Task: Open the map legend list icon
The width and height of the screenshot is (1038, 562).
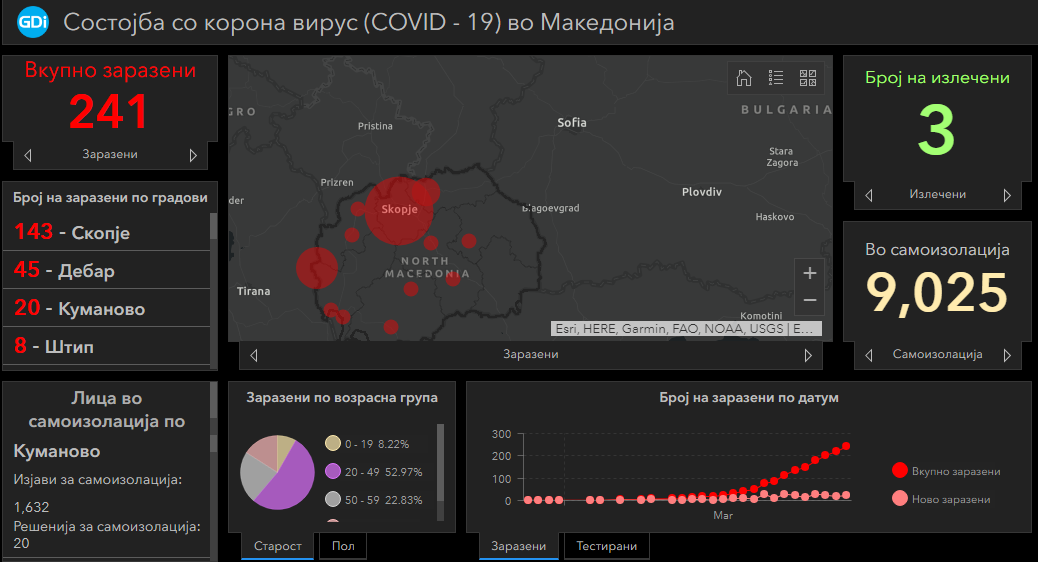Action: coord(776,78)
